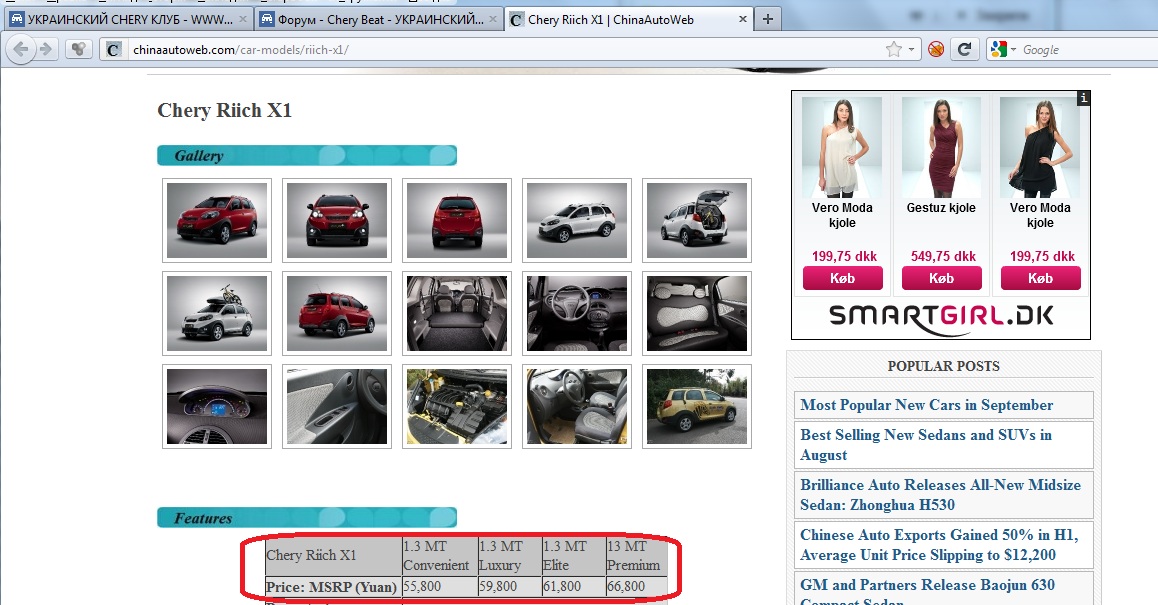The width and height of the screenshot is (1158, 605).
Task: Click the Chery Riich X1 page heading
Action: point(225,111)
